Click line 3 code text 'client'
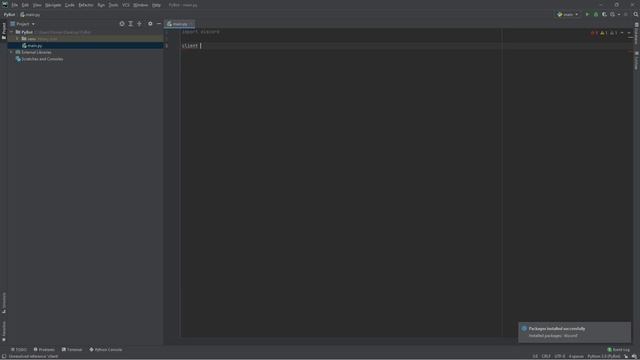Screen dimensions: 640x360 click(x=190, y=46)
